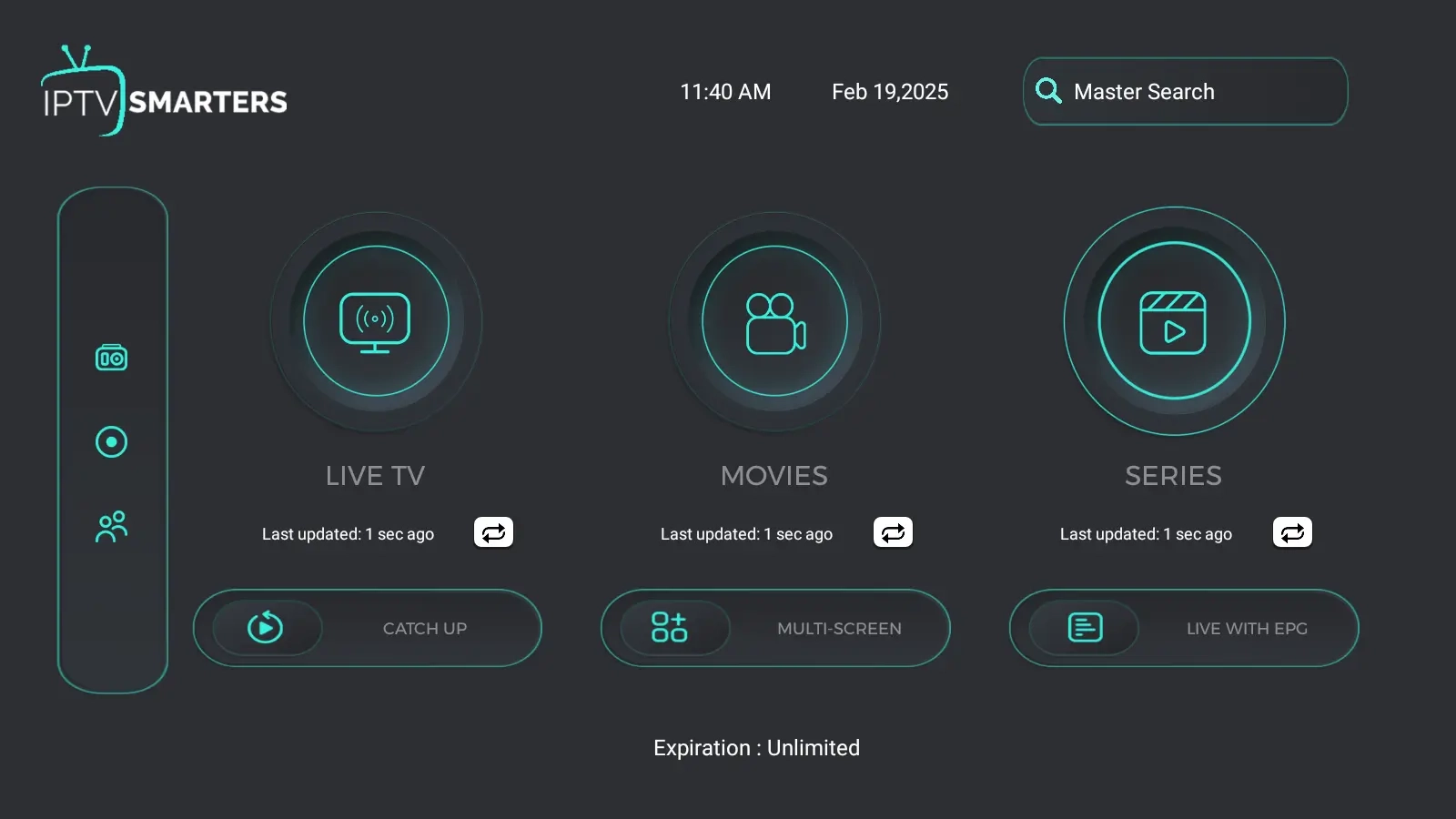Open the Multi-Screen button

[x=775, y=628]
